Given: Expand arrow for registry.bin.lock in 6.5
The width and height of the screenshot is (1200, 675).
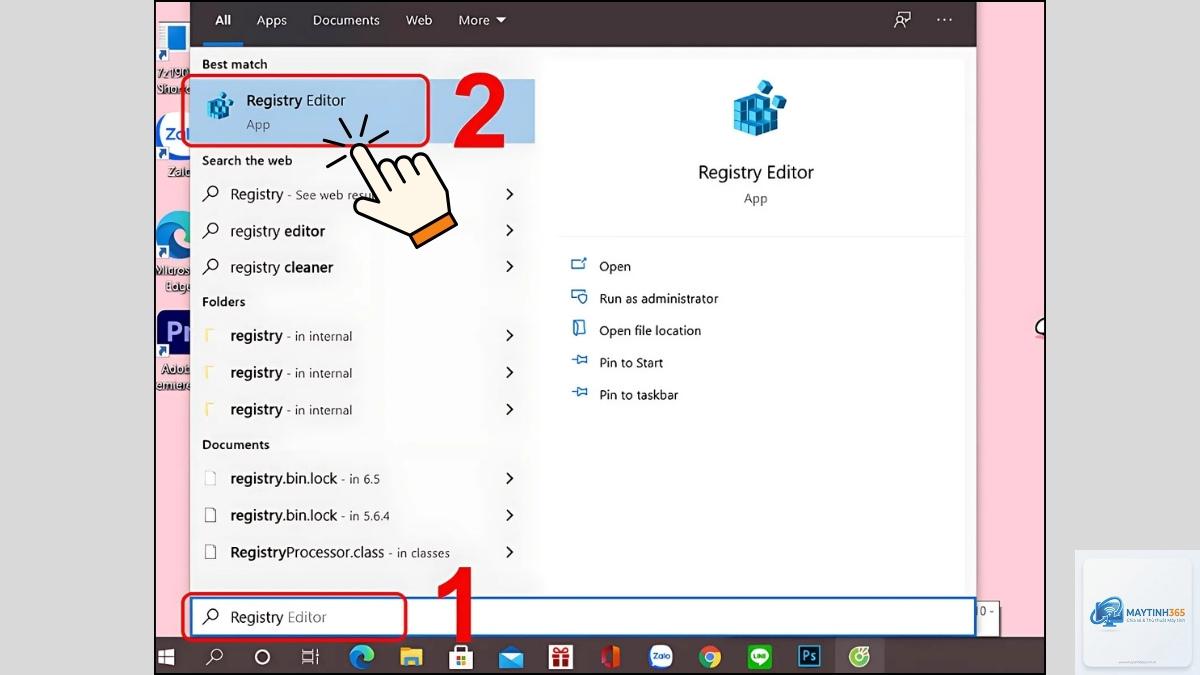Looking at the screenshot, I should [509, 478].
